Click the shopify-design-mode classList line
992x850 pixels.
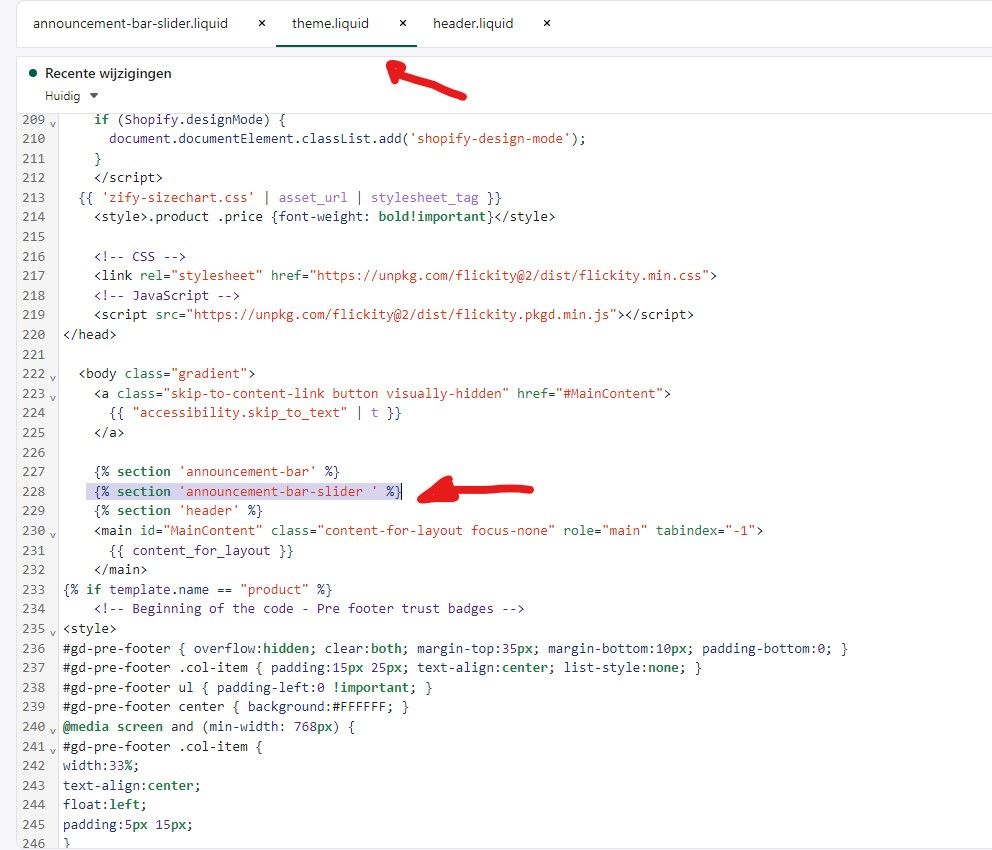point(347,139)
